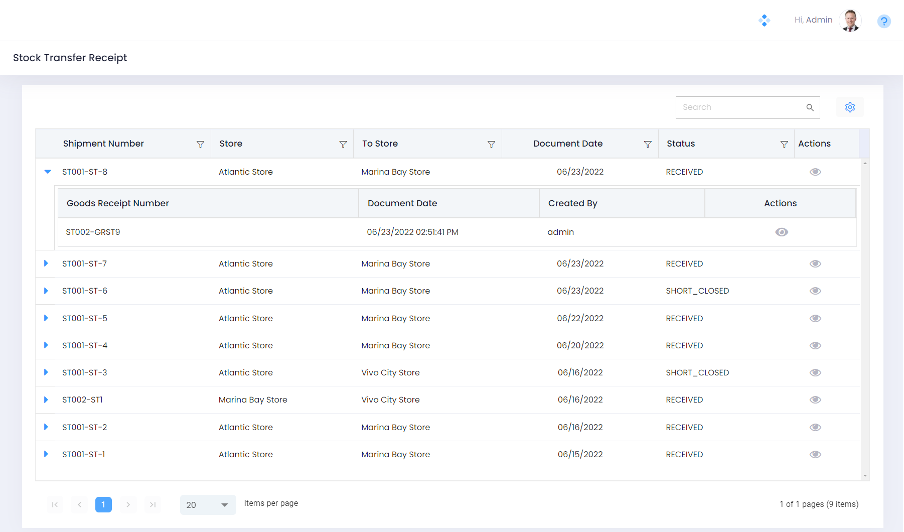Click the admin profile avatar
904x532 pixels.
(850, 21)
